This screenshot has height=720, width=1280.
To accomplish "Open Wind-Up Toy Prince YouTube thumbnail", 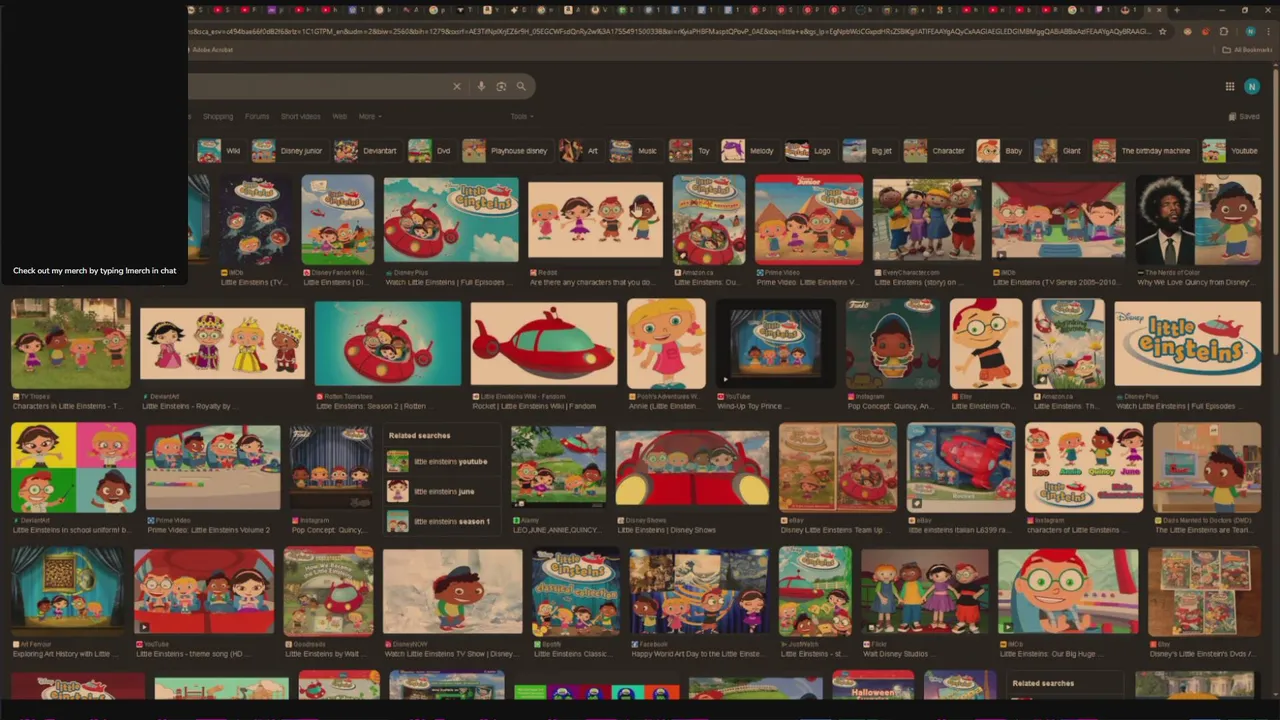I will pyautogui.click(x=776, y=344).
